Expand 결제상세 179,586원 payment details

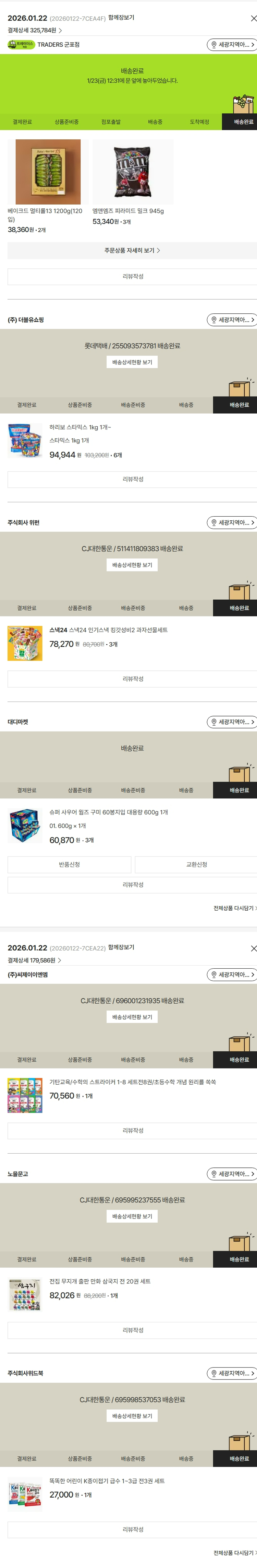[34, 960]
